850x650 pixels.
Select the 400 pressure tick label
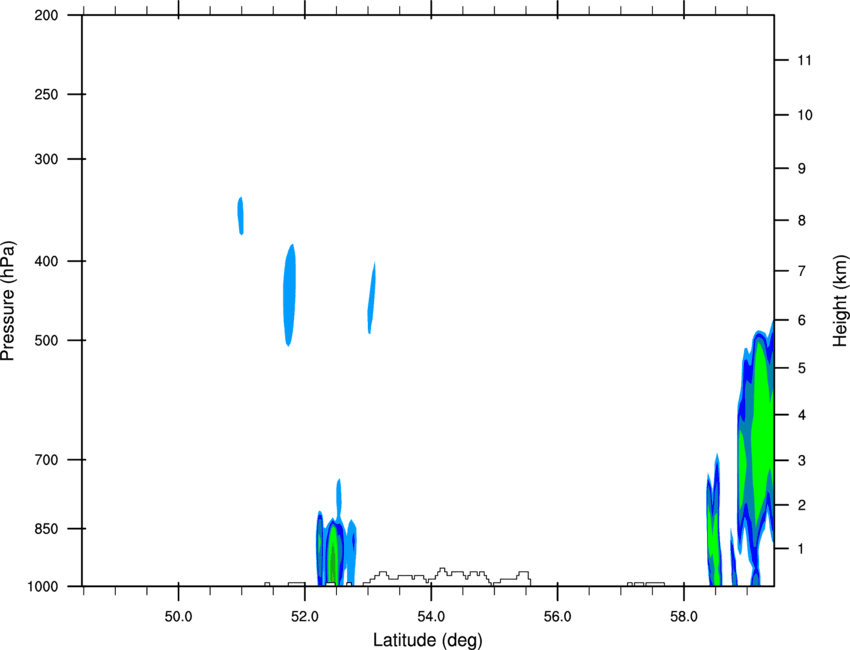[46, 261]
